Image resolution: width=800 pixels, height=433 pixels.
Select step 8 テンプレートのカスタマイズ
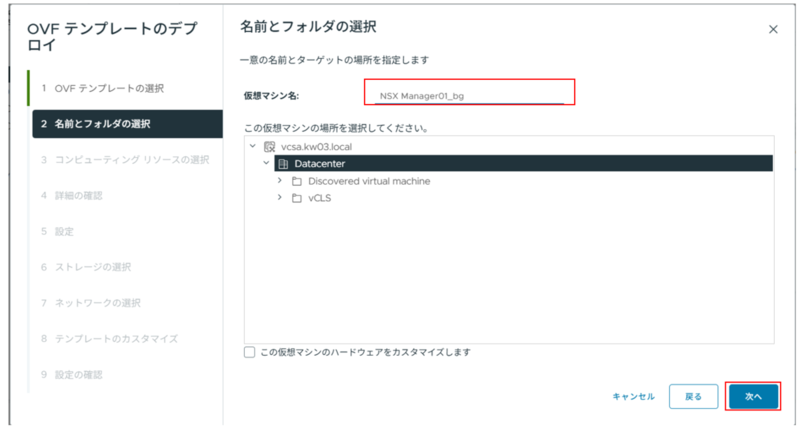pos(110,339)
